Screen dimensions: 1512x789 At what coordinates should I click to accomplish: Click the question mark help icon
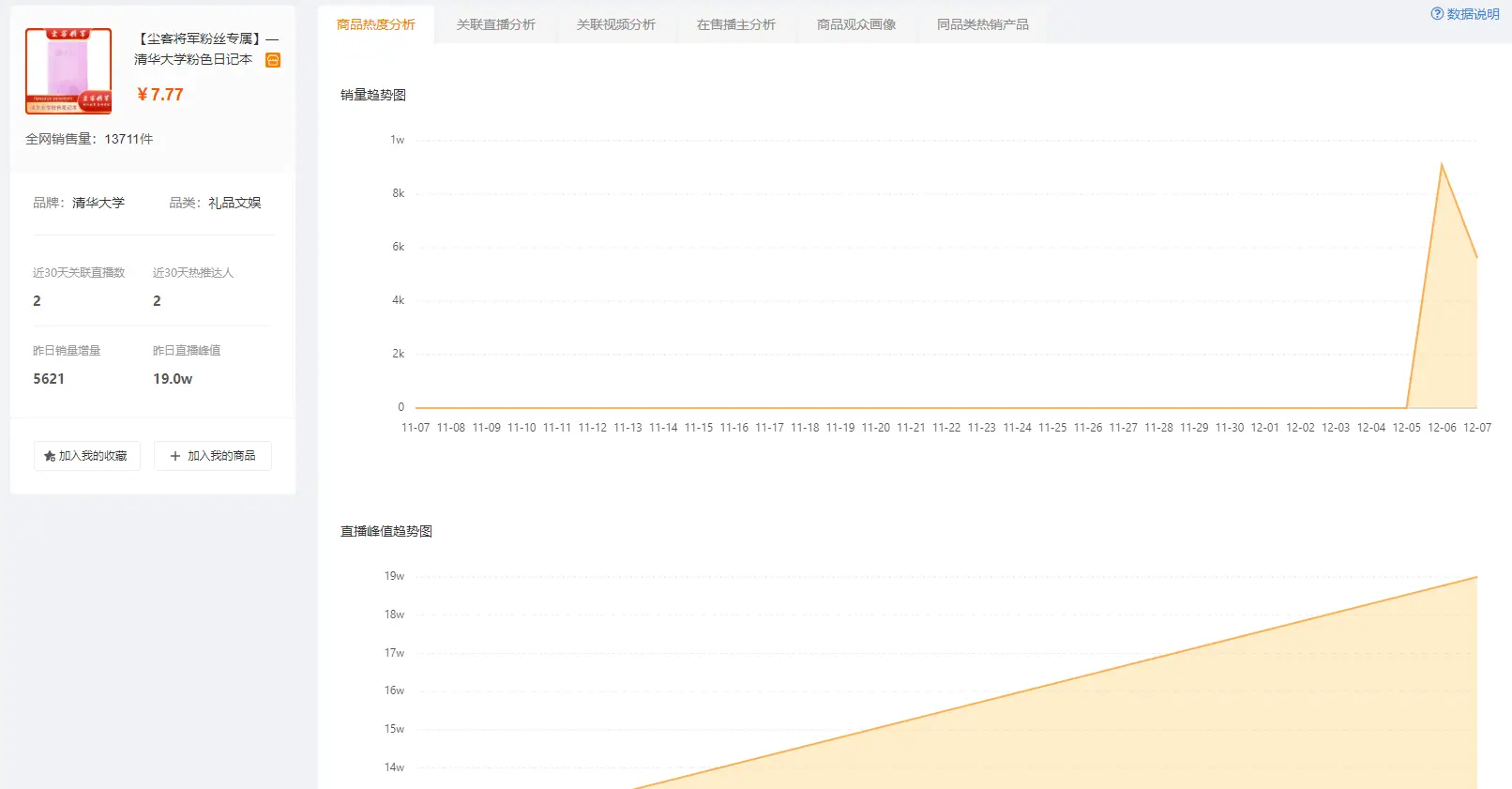(x=1437, y=14)
